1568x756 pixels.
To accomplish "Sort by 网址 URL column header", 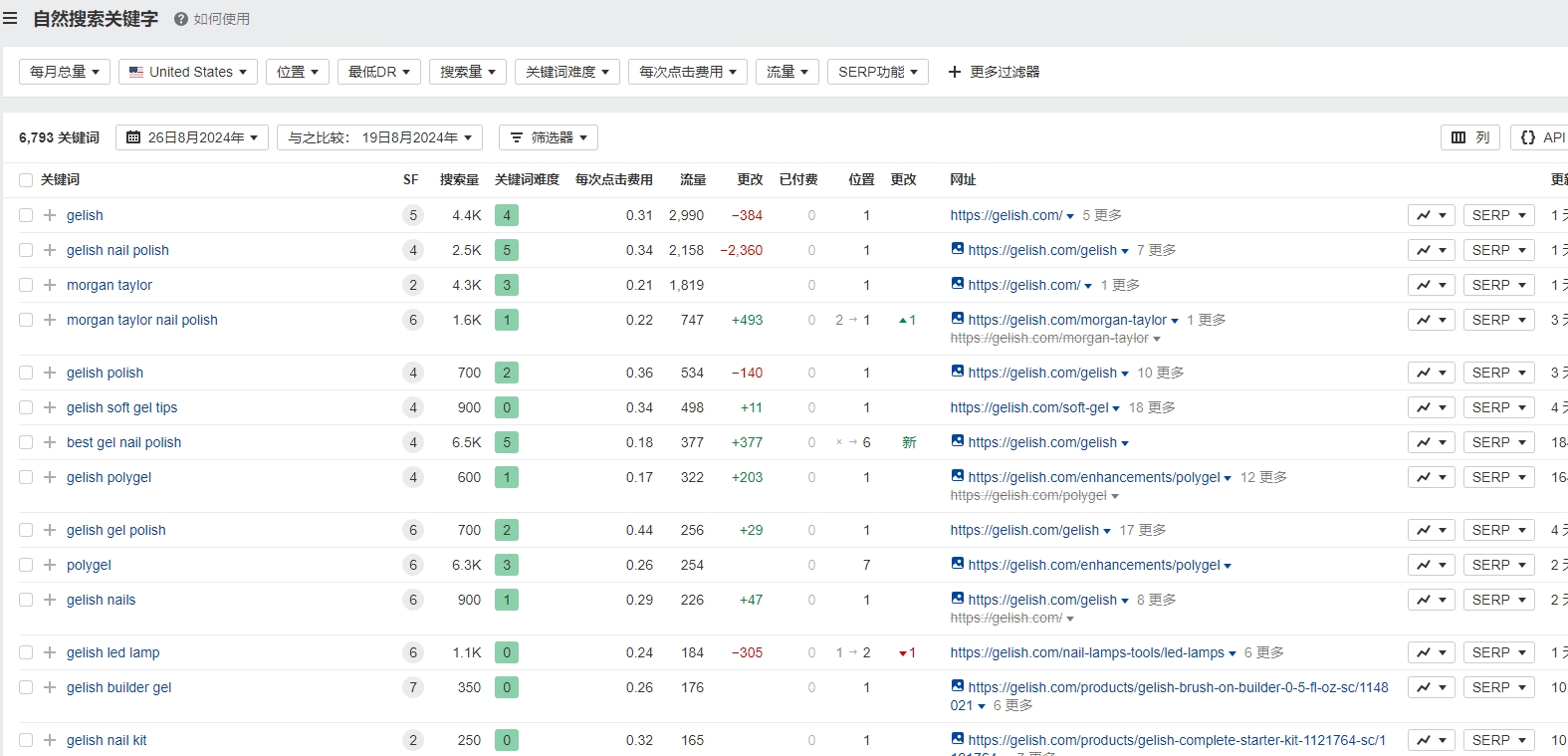I will coord(963,180).
